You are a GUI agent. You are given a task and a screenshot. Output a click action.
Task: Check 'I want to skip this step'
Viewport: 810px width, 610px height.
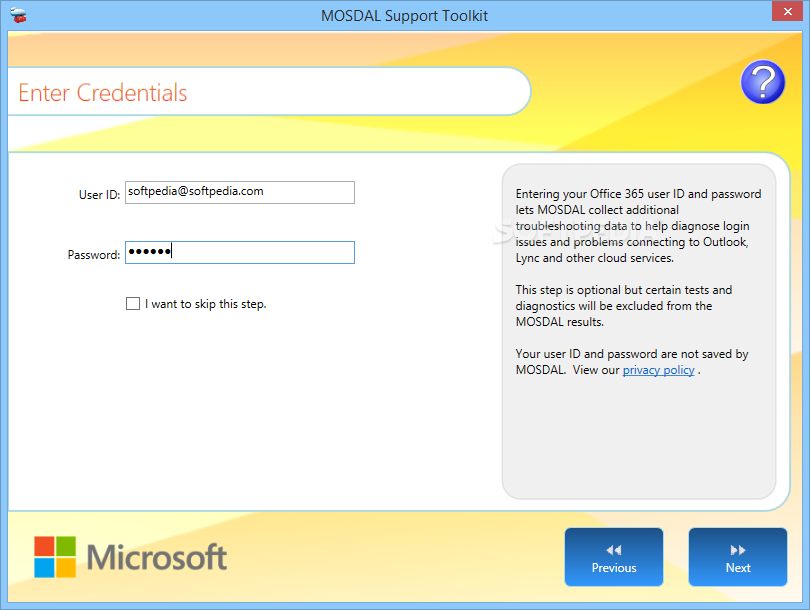point(133,303)
